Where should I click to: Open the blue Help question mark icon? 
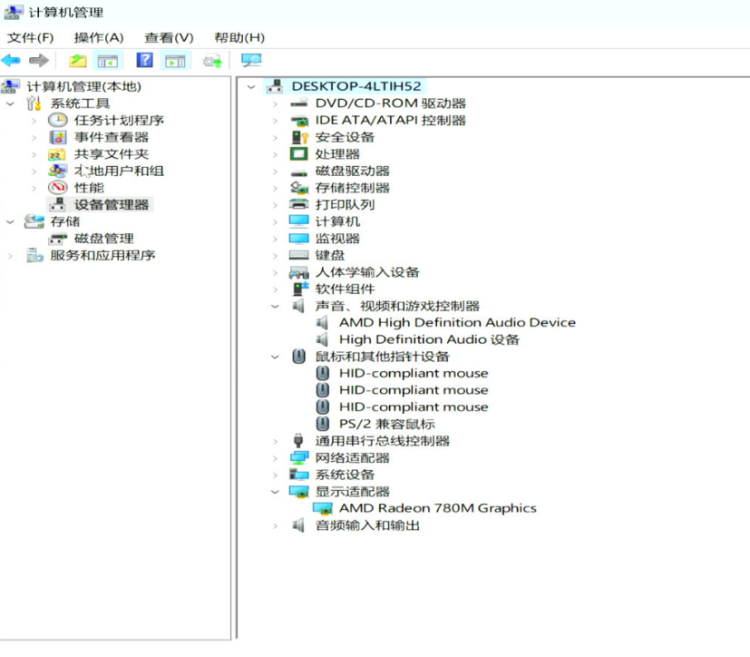point(144,60)
